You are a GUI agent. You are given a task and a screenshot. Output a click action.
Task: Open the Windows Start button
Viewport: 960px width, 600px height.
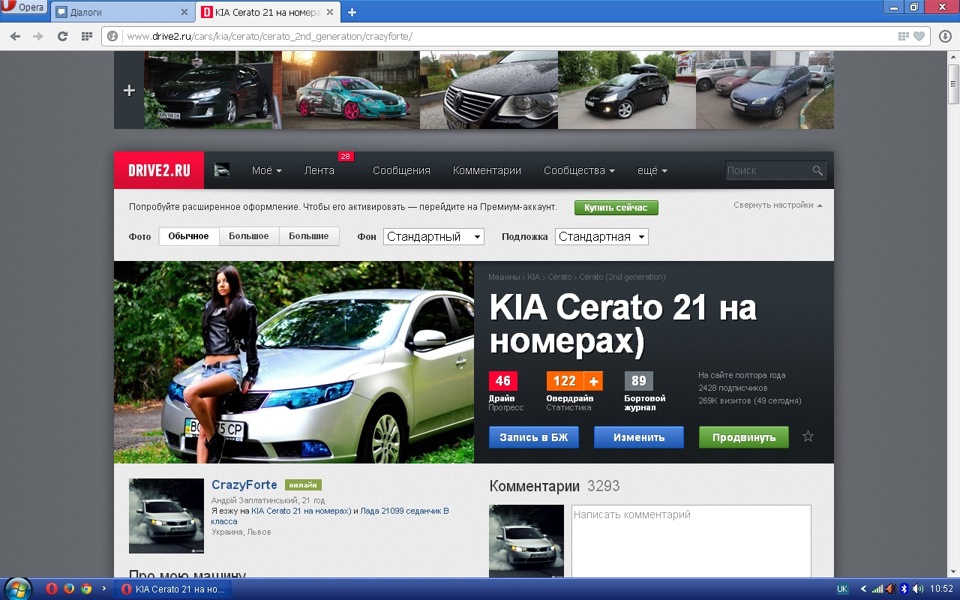click(18, 588)
